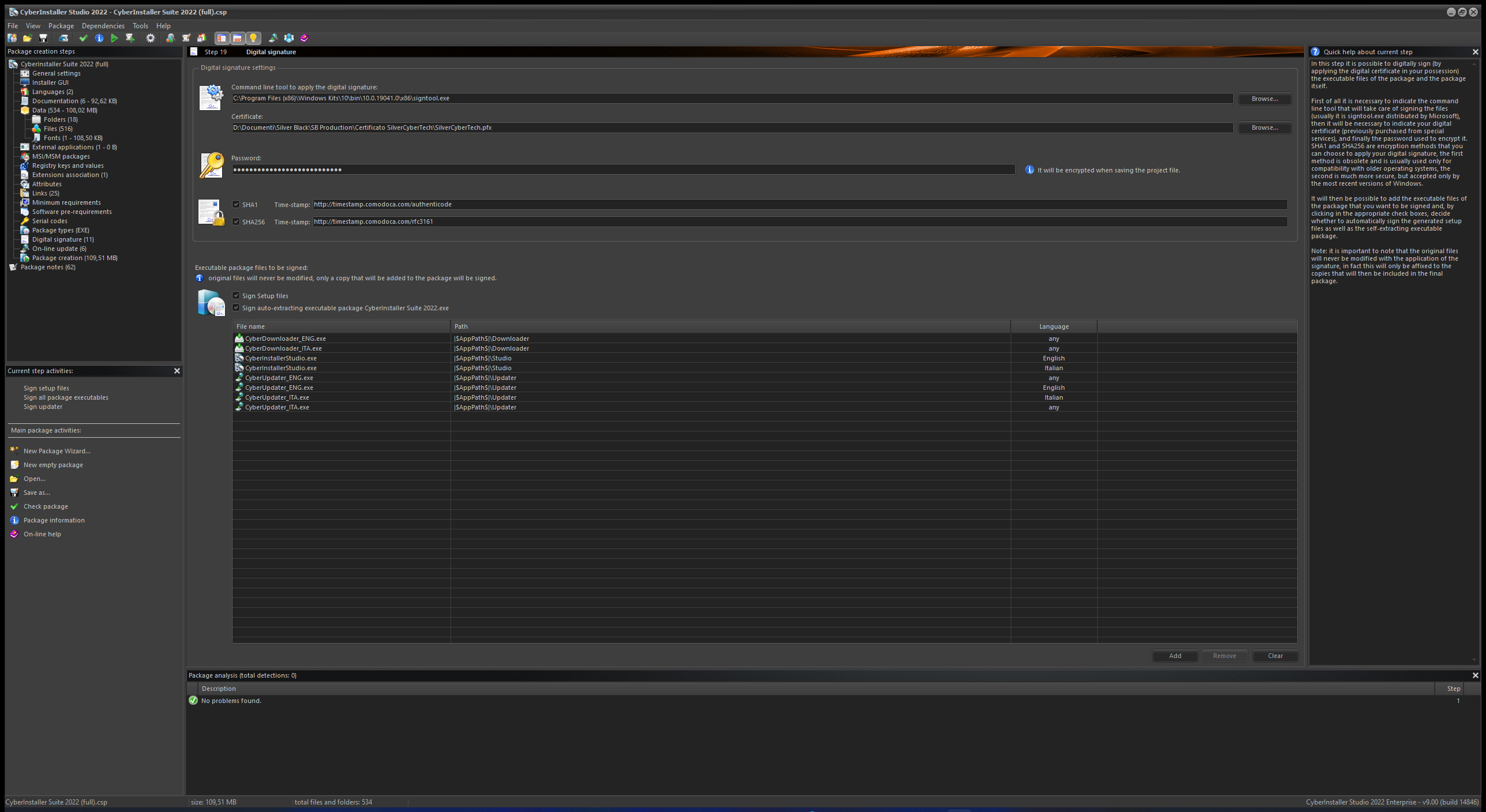Toggle quick help with the light bulb toolbar button

253,38
